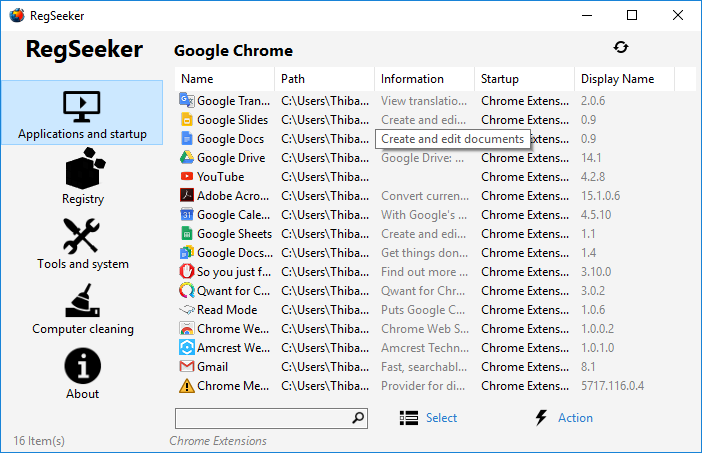Click the Chrome Media warning icon
Screen dimensions: 702x453
[x=187, y=385]
